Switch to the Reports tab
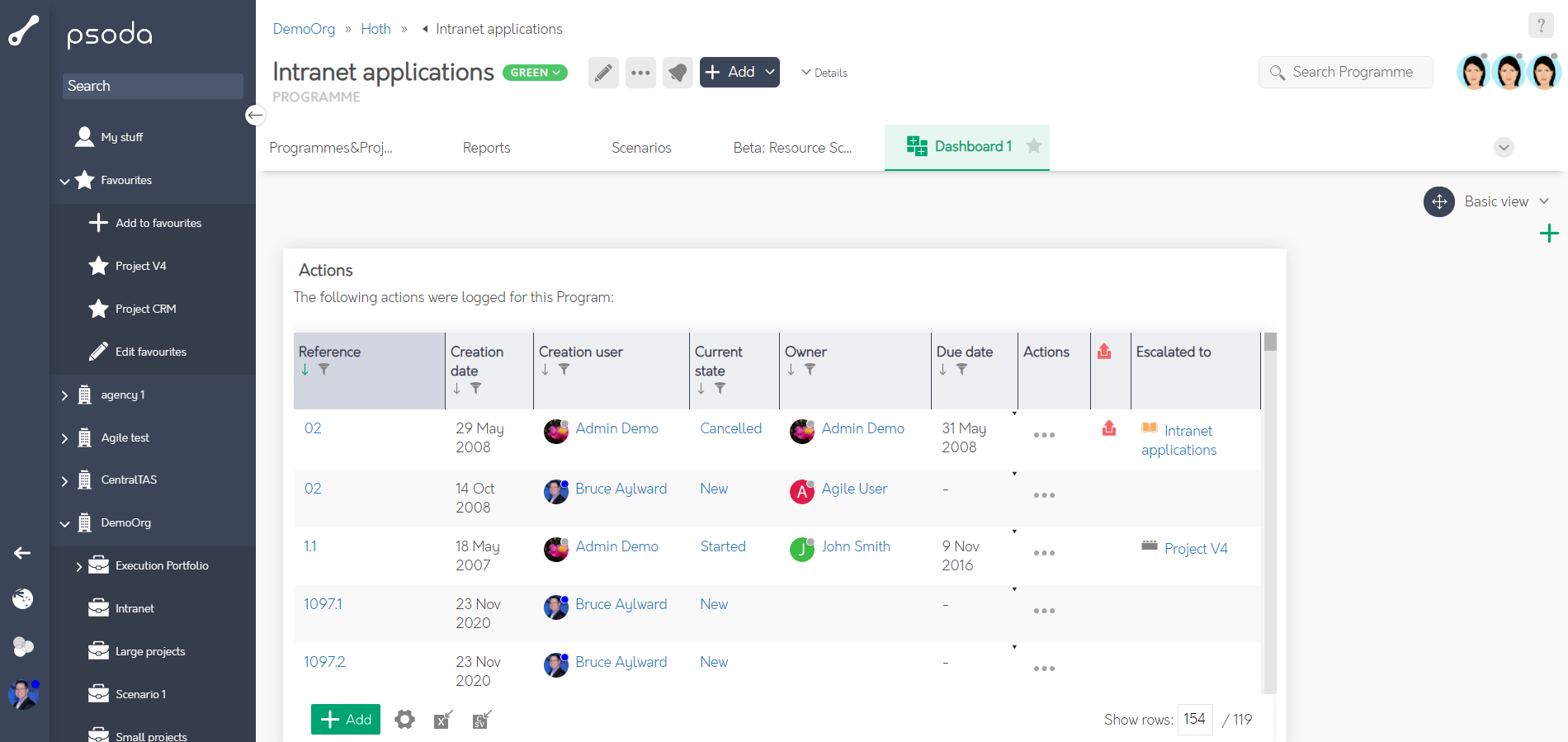This screenshot has width=1568, height=742. [x=486, y=148]
